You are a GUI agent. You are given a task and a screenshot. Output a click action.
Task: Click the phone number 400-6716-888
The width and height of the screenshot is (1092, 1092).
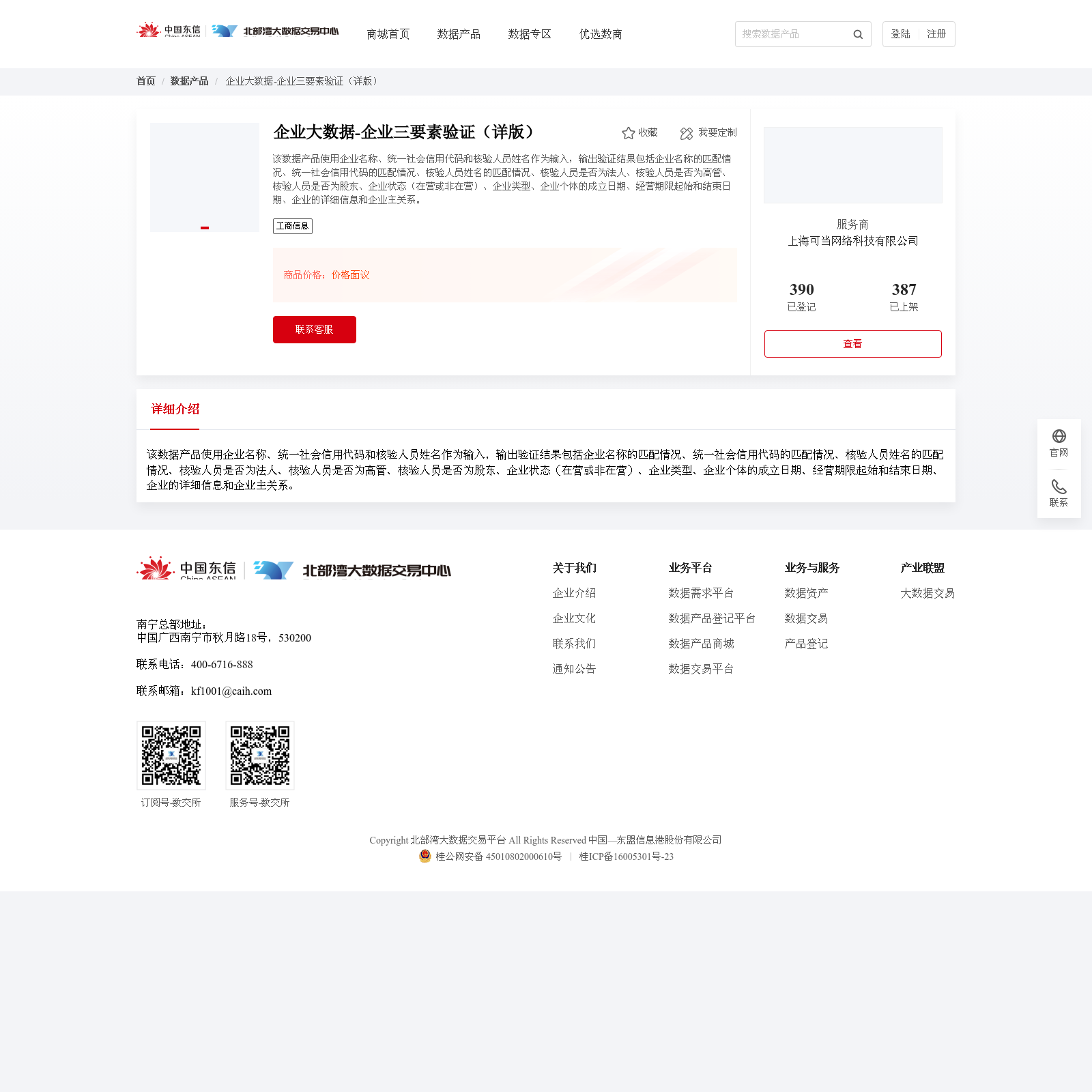coord(222,665)
